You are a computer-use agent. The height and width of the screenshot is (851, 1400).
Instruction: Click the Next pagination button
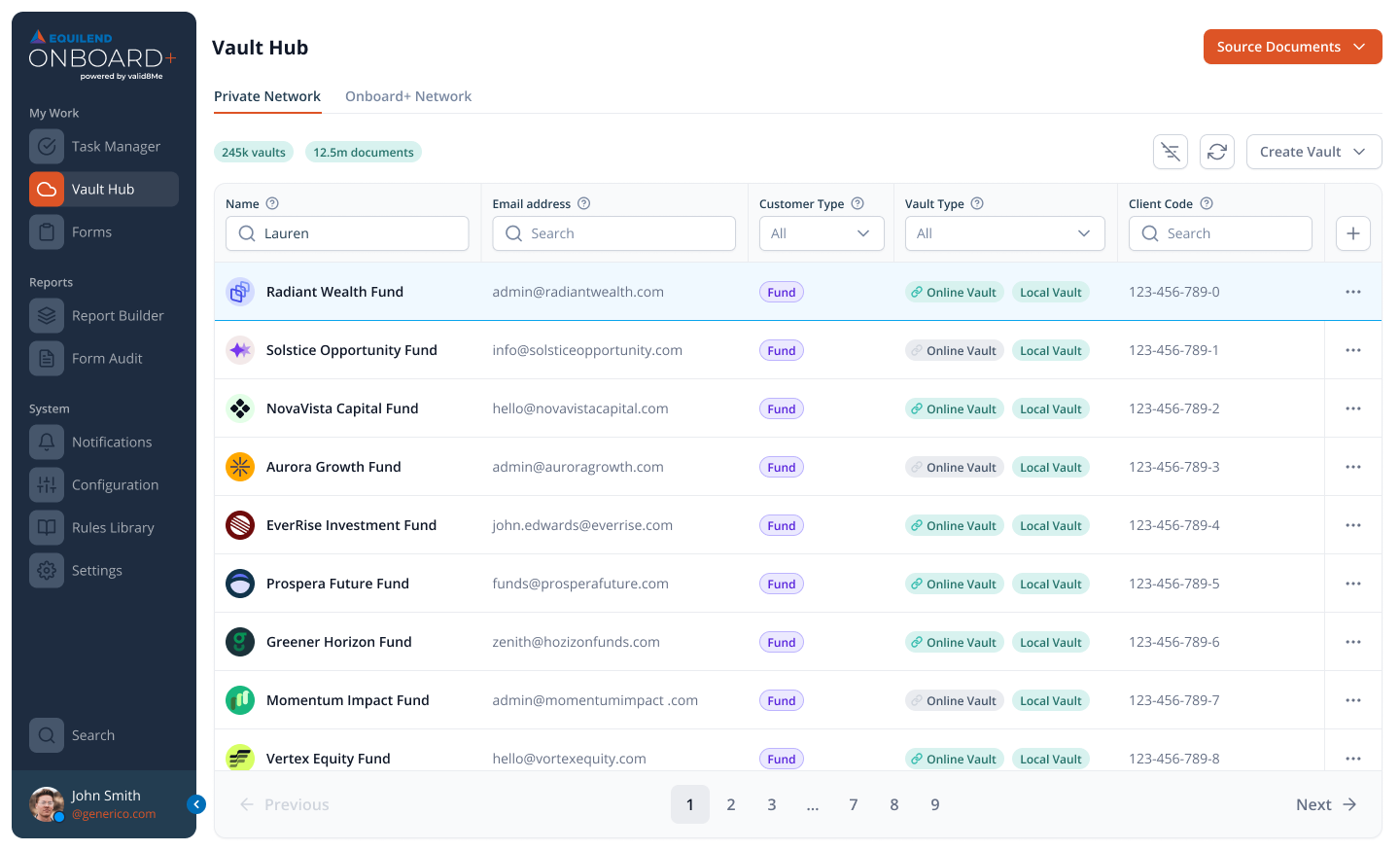pos(1325,804)
